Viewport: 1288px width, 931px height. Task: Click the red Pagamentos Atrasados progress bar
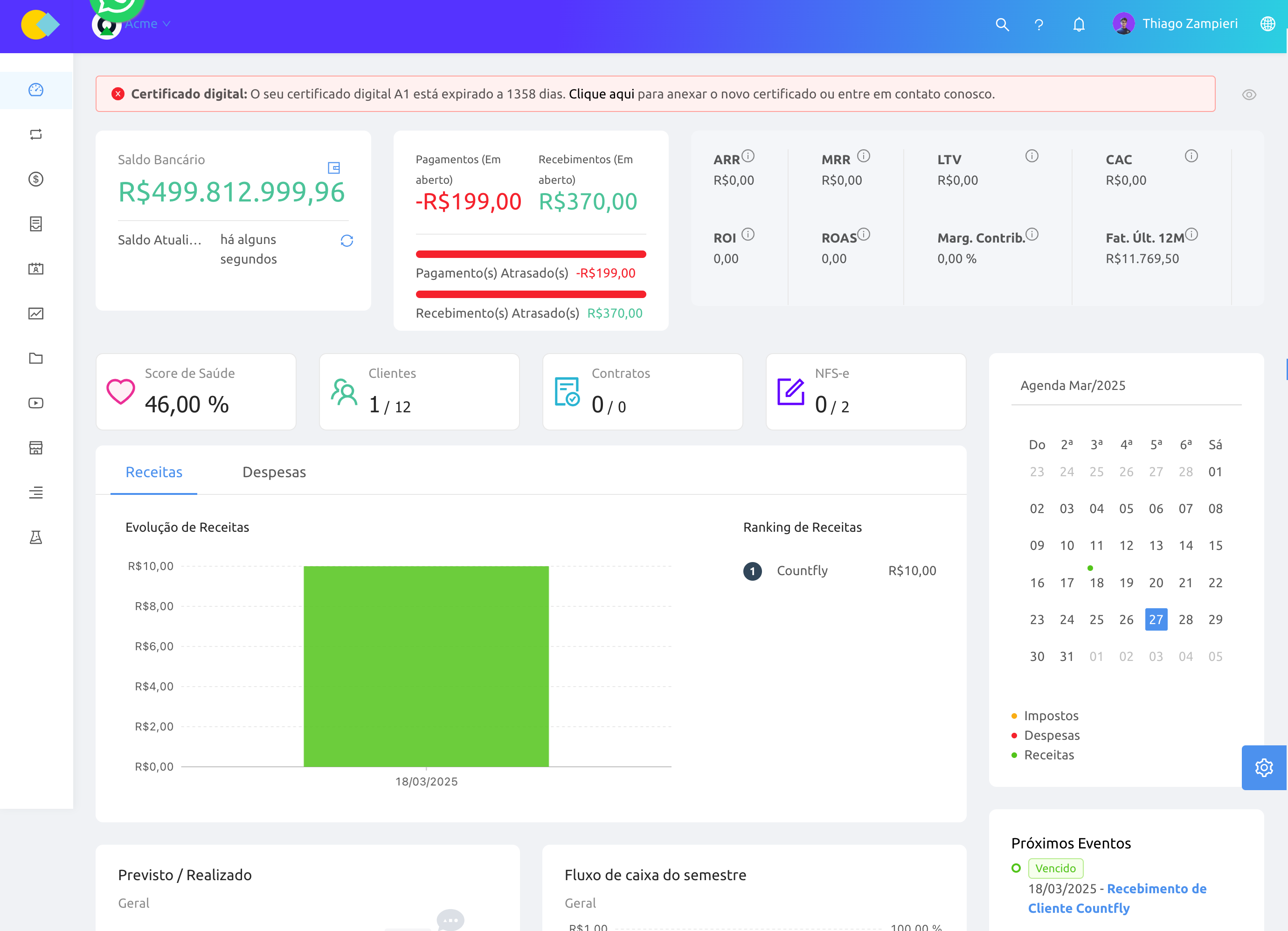click(x=530, y=254)
